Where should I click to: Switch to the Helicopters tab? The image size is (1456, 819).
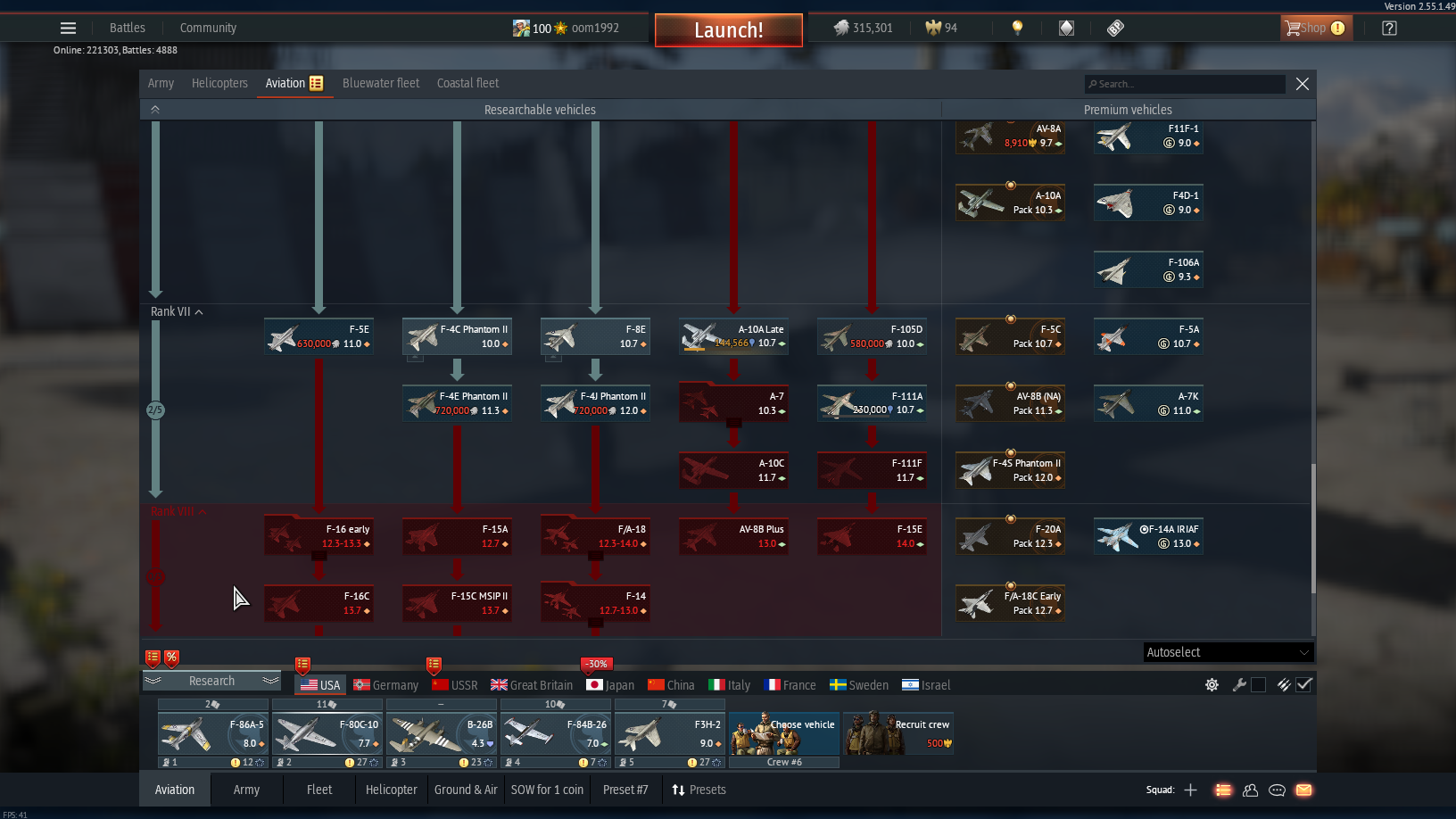[x=219, y=83]
